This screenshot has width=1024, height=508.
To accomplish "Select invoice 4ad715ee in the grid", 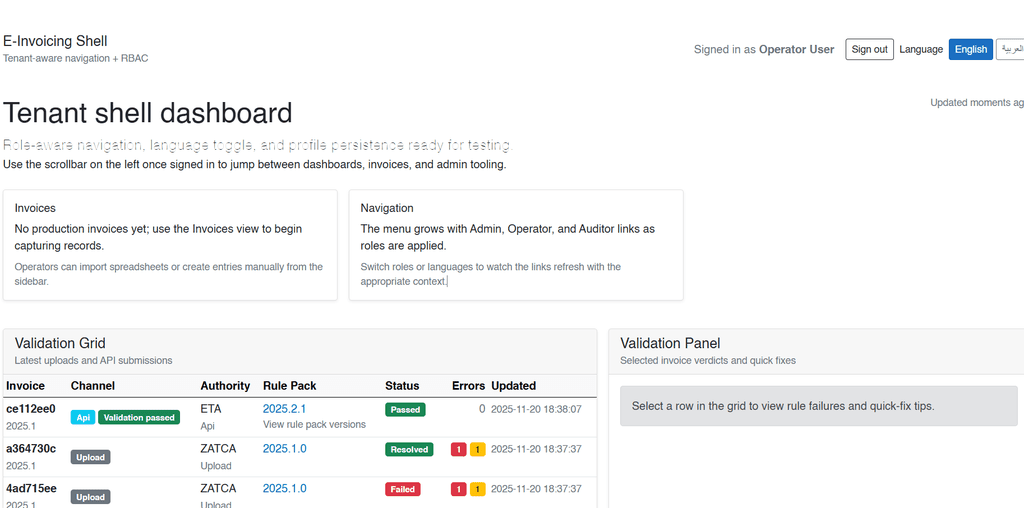I will (x=31, y=489).
